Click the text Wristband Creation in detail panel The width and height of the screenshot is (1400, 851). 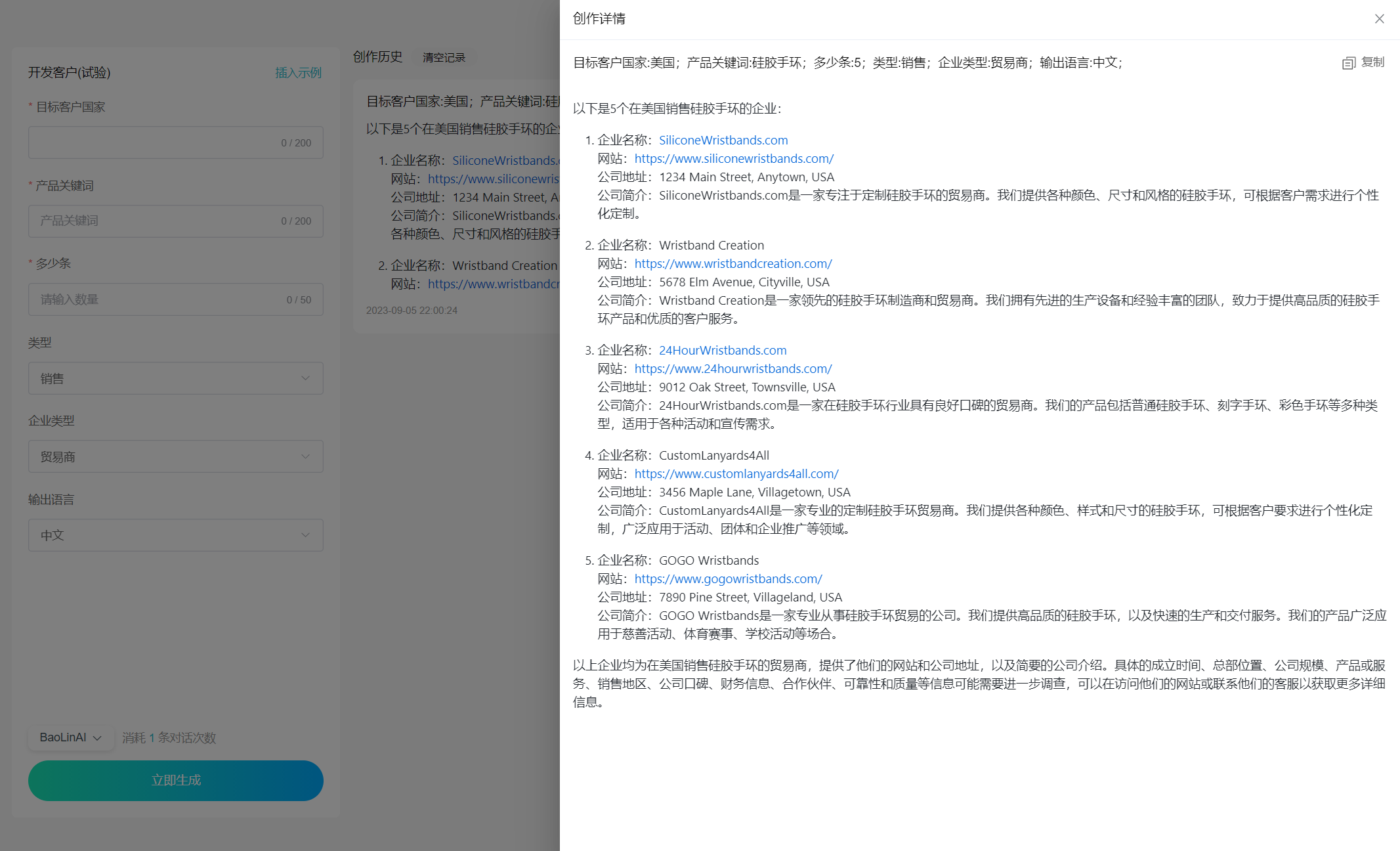tap(711, 245)
